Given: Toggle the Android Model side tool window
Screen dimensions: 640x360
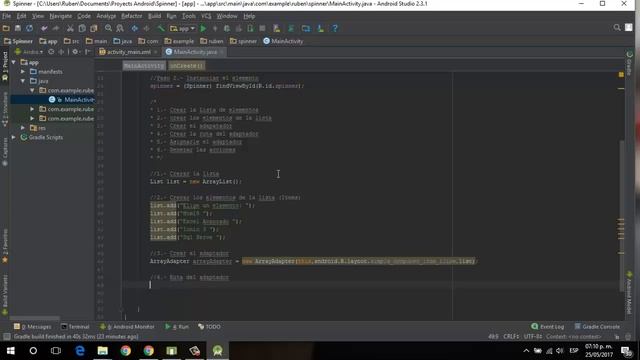Looking at the screenshot, I should pos(629,293).
